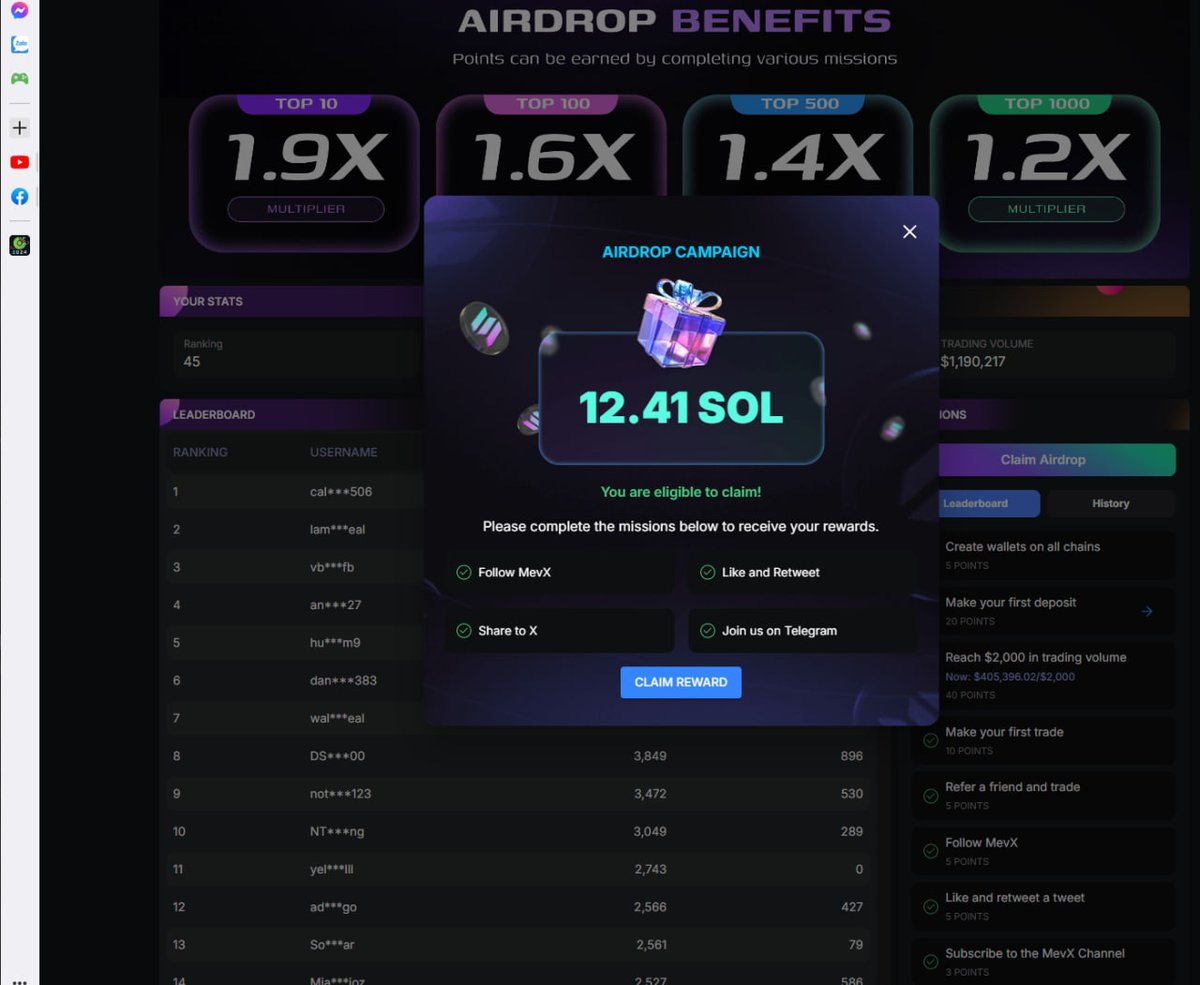Image resolution: width=1200 pixels, height=985 pixels.
Task: Open the YouTube sidebar icon
Action: click(x=19, y=162)
